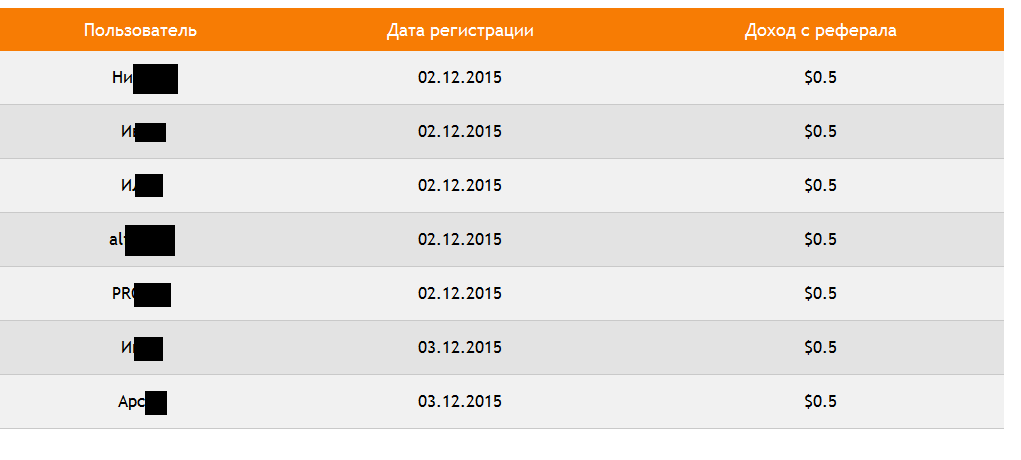Click the $0.5 income in the "PRO" row
The height and width of the screenshot is (460, 1021).
pyautogui.click(x=820, y=293)
